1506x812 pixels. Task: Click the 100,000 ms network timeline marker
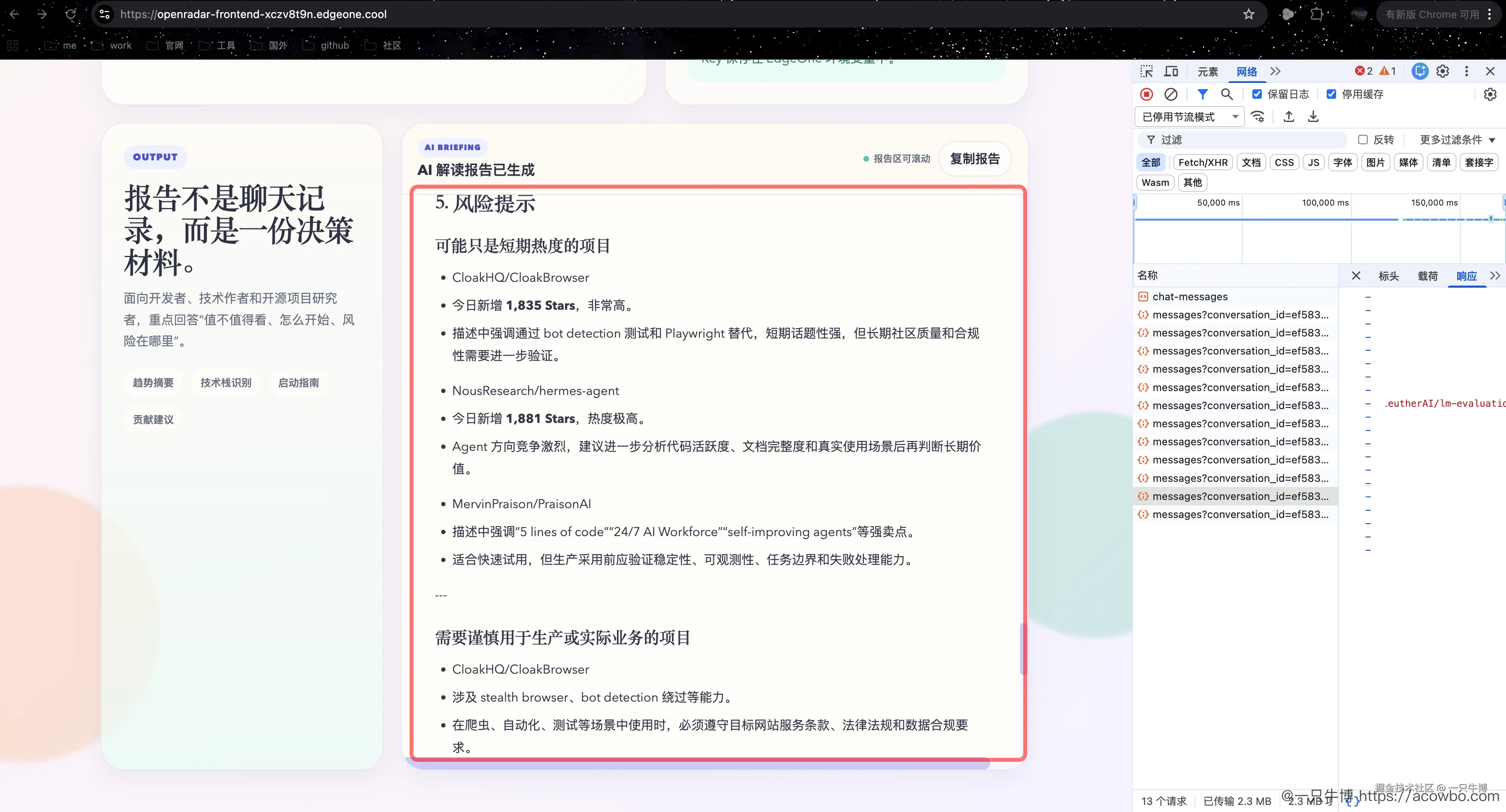[x=1325, y=203]
